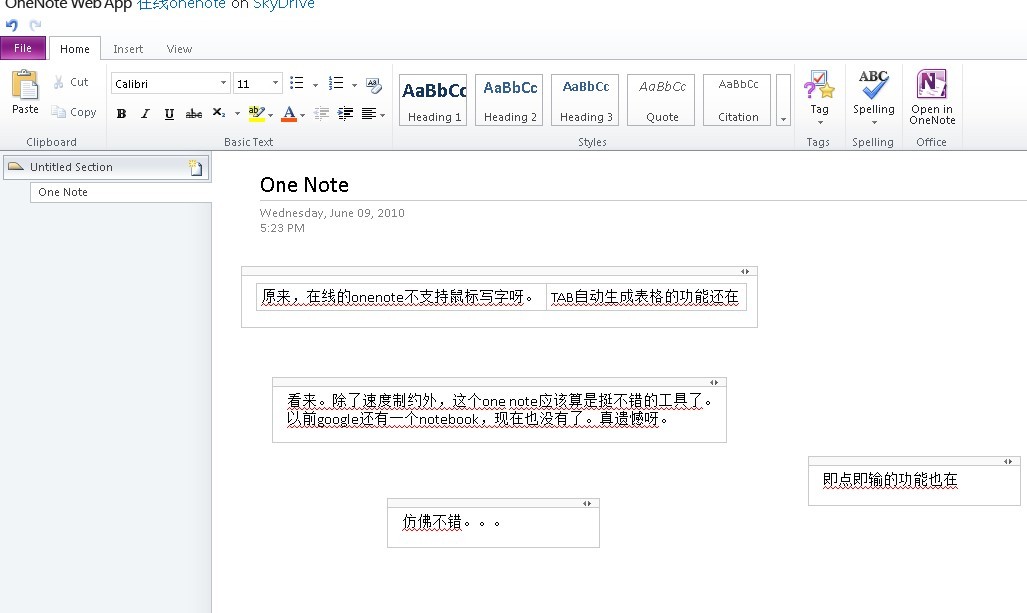Click resize handle of 即点即输 note container
1027x613 pixels.
pos(1008,462)
